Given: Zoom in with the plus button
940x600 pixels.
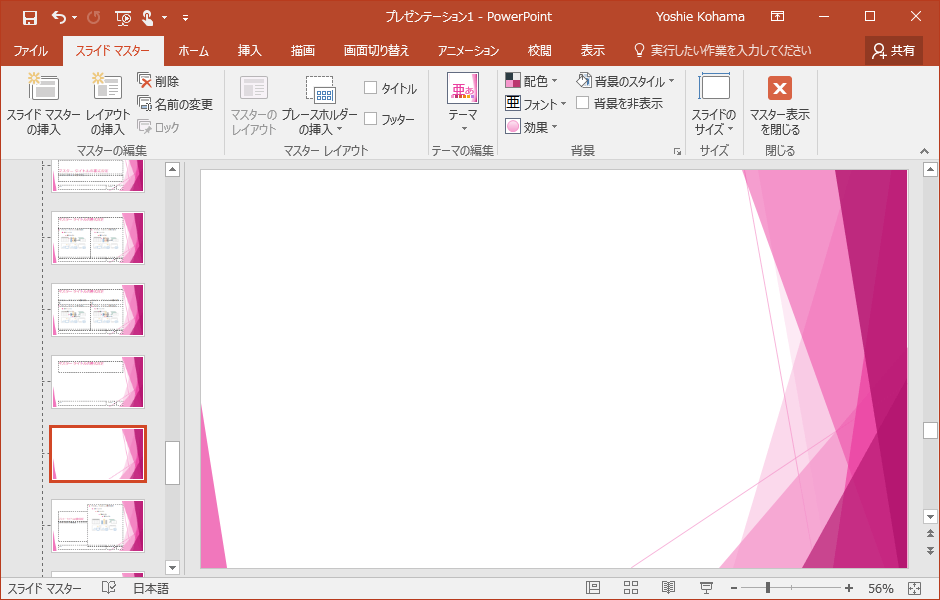Looking at the screenshot, I should 849,589.
